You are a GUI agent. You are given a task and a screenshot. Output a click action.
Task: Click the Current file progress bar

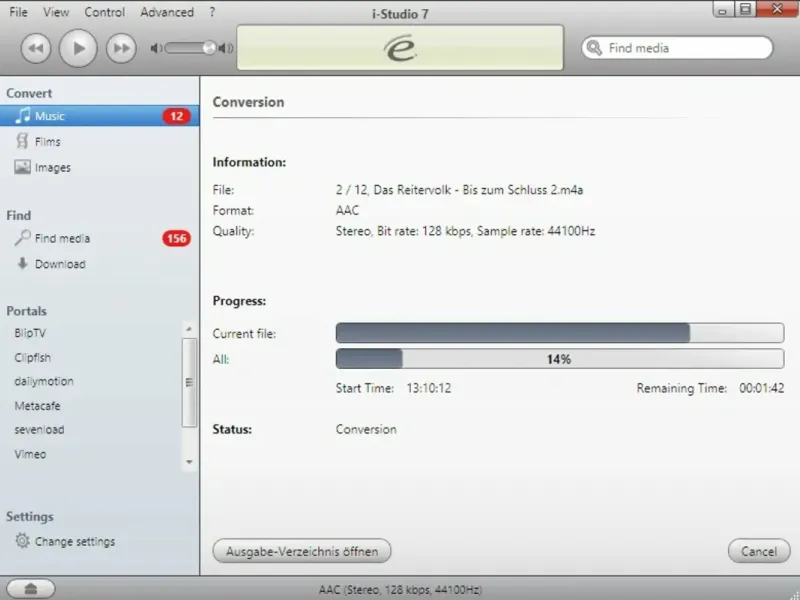tap(560, 333)
